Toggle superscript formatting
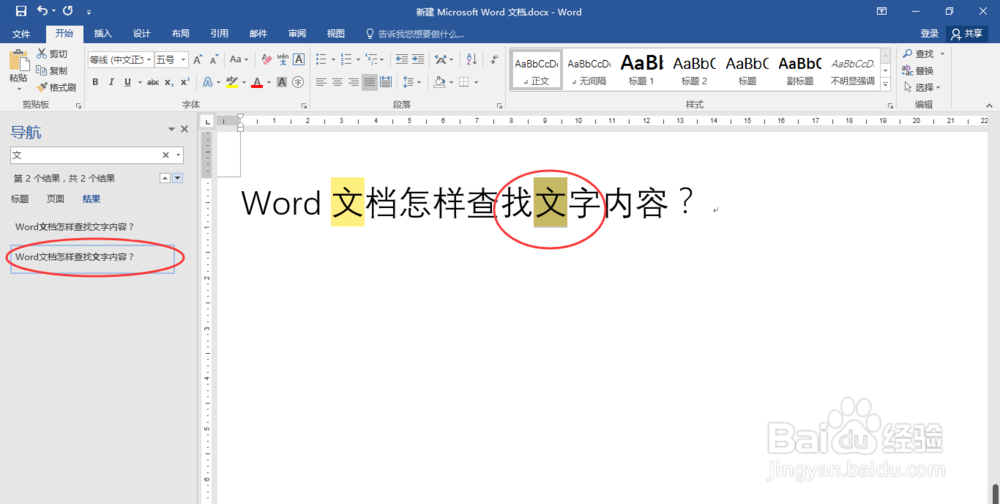The width and height of the screenshot is (1000, 504). pyautogui.click(x=185, y=82)
